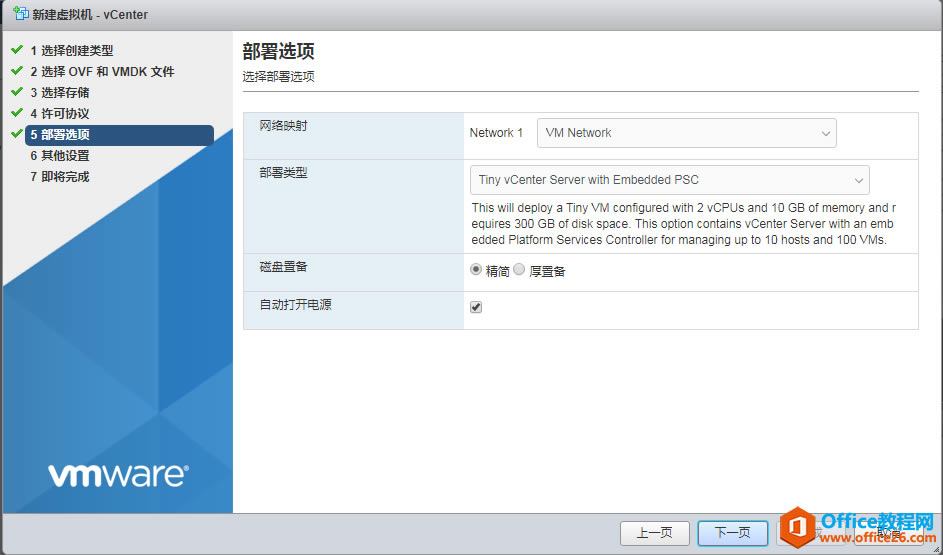Open the VM Network mapping dropdown

coord(686,133)
